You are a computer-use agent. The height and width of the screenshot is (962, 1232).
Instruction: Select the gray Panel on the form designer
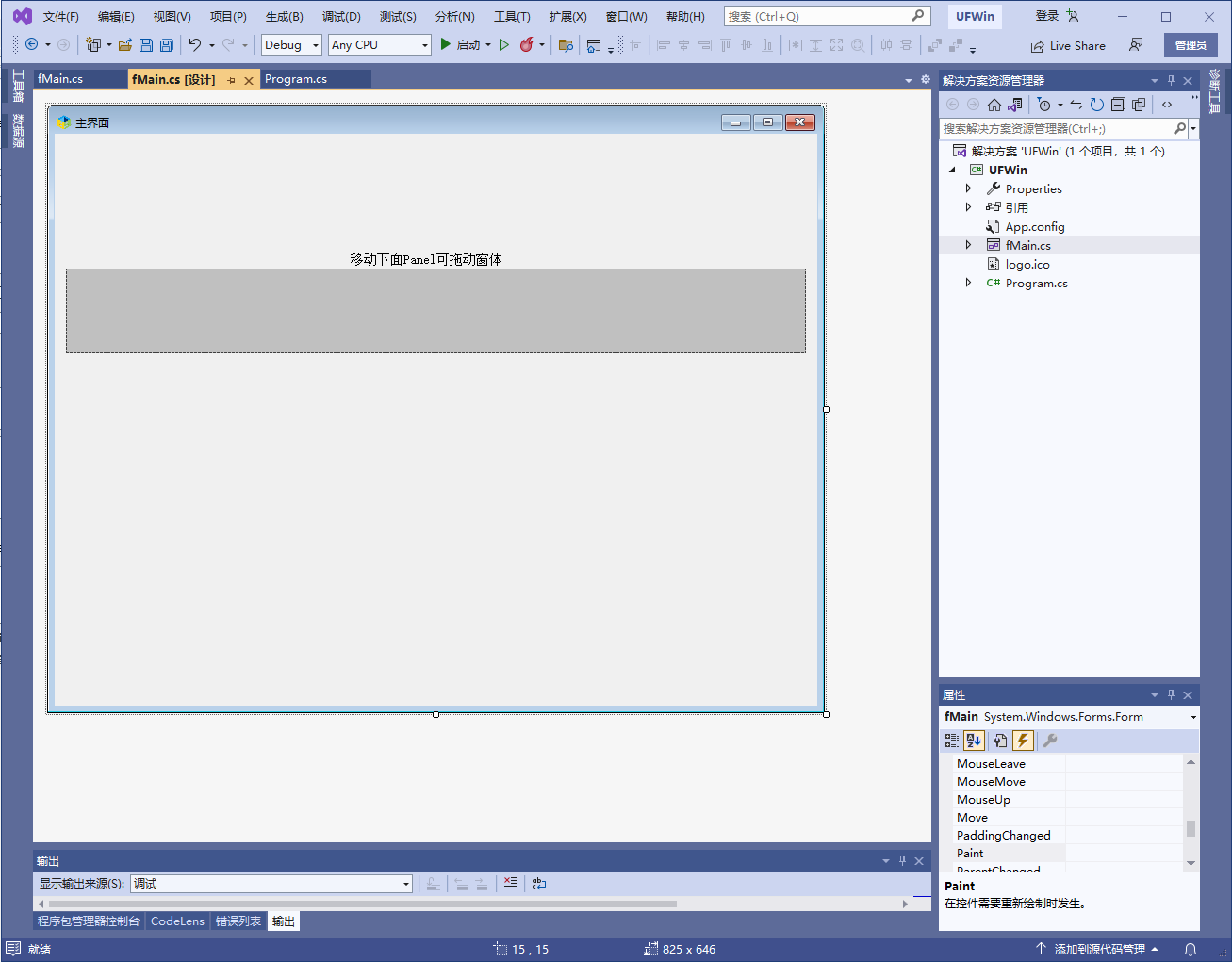(435, 311)
